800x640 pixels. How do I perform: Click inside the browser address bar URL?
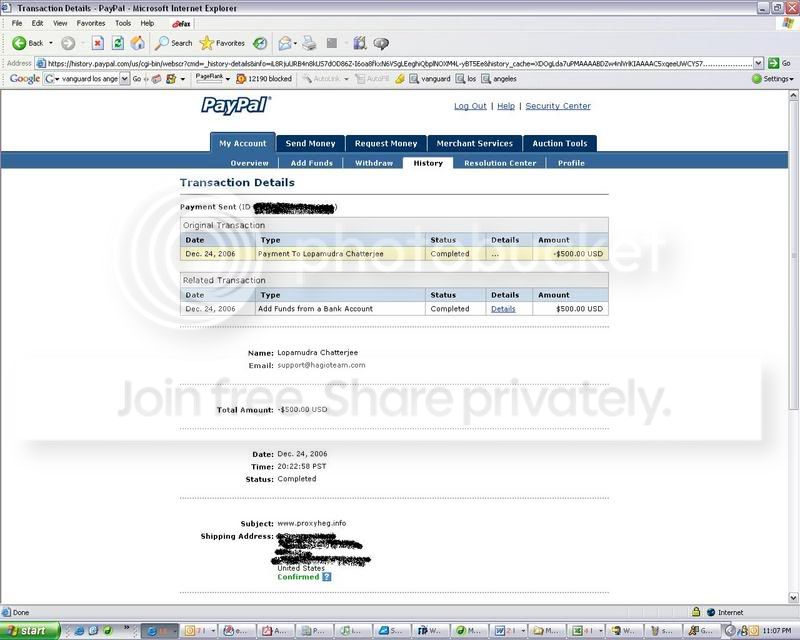click(x=394, y=63)
